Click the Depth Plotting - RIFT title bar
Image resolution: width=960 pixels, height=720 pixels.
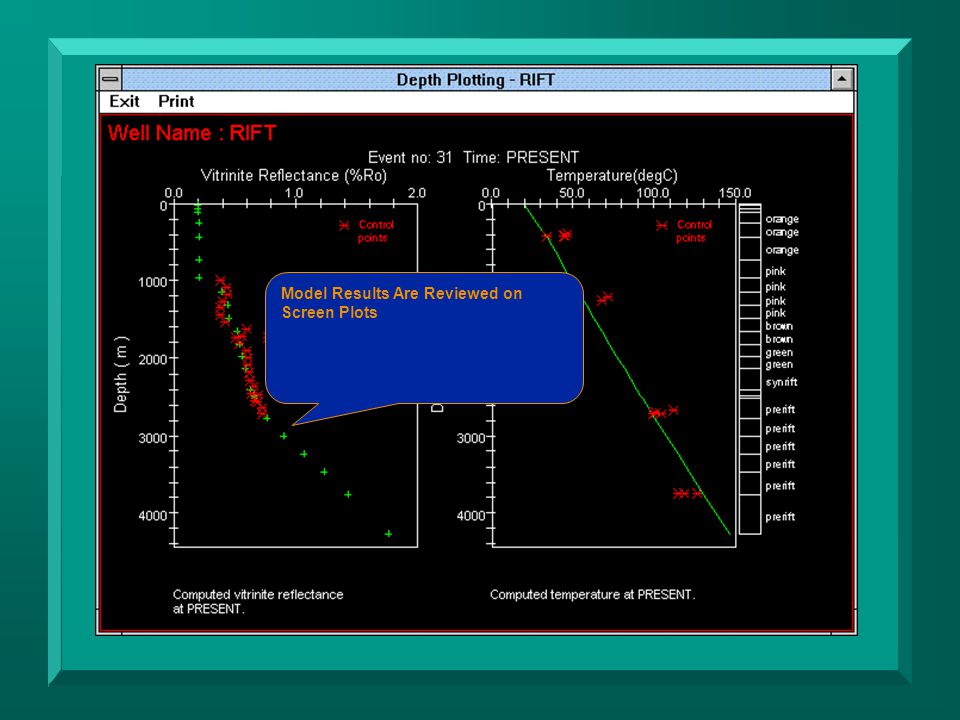[x=476, y=80]
